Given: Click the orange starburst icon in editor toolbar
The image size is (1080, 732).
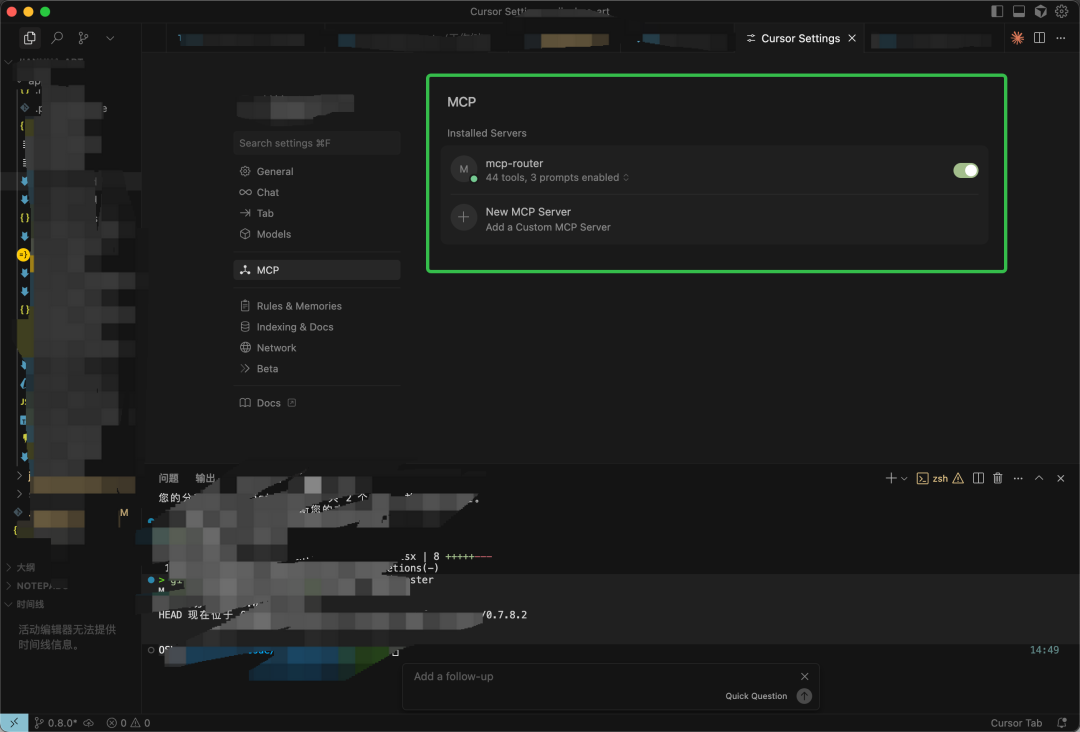Looking at the screenshot, I should (1017, 38).
